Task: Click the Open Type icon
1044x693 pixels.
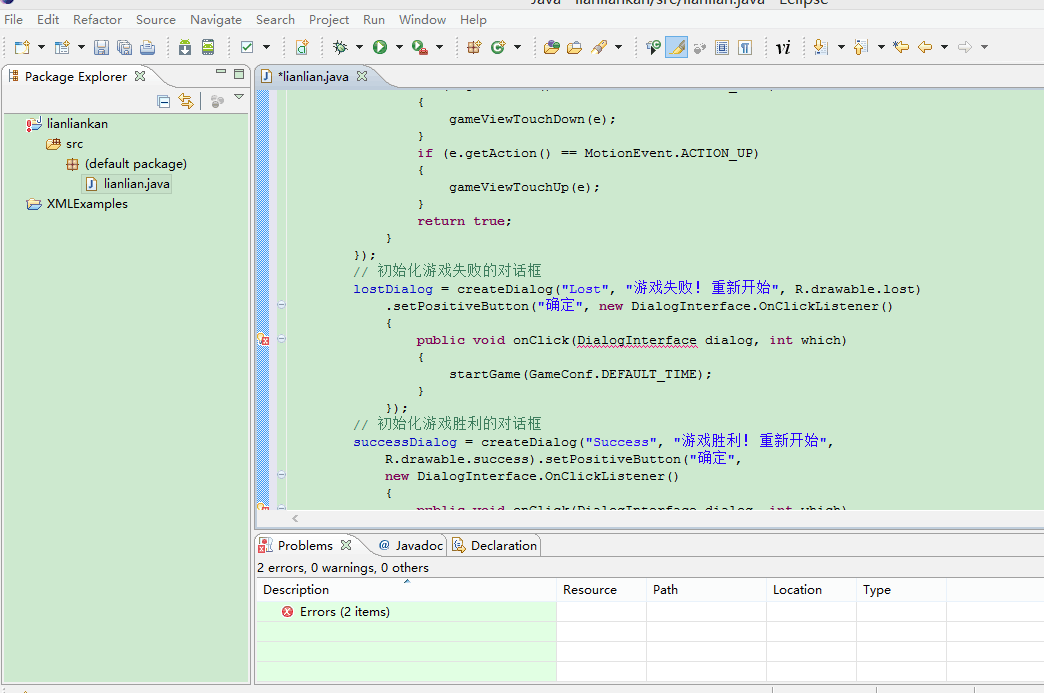Action: click(551, 47)
